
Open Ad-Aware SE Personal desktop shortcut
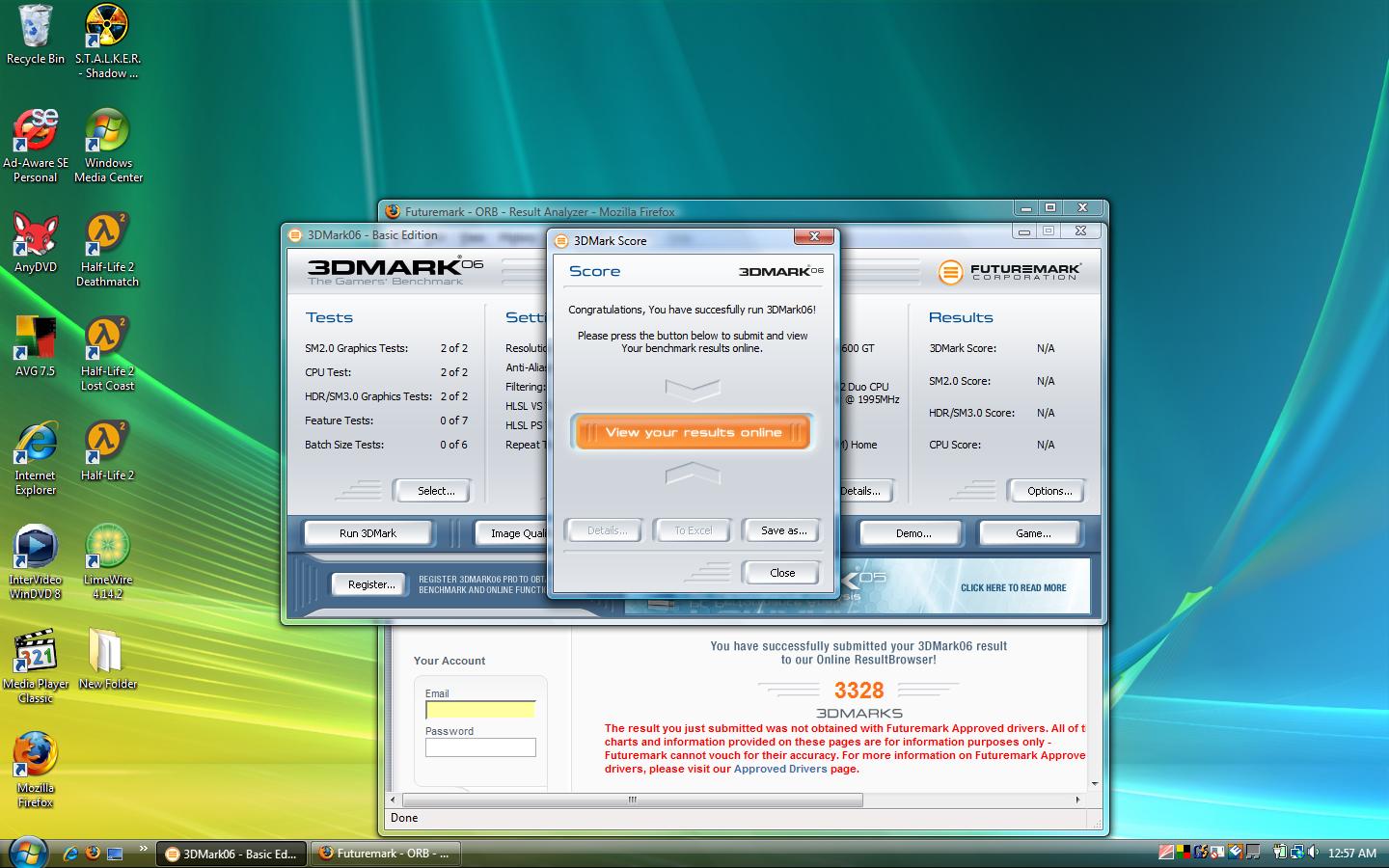pos(36,146)
